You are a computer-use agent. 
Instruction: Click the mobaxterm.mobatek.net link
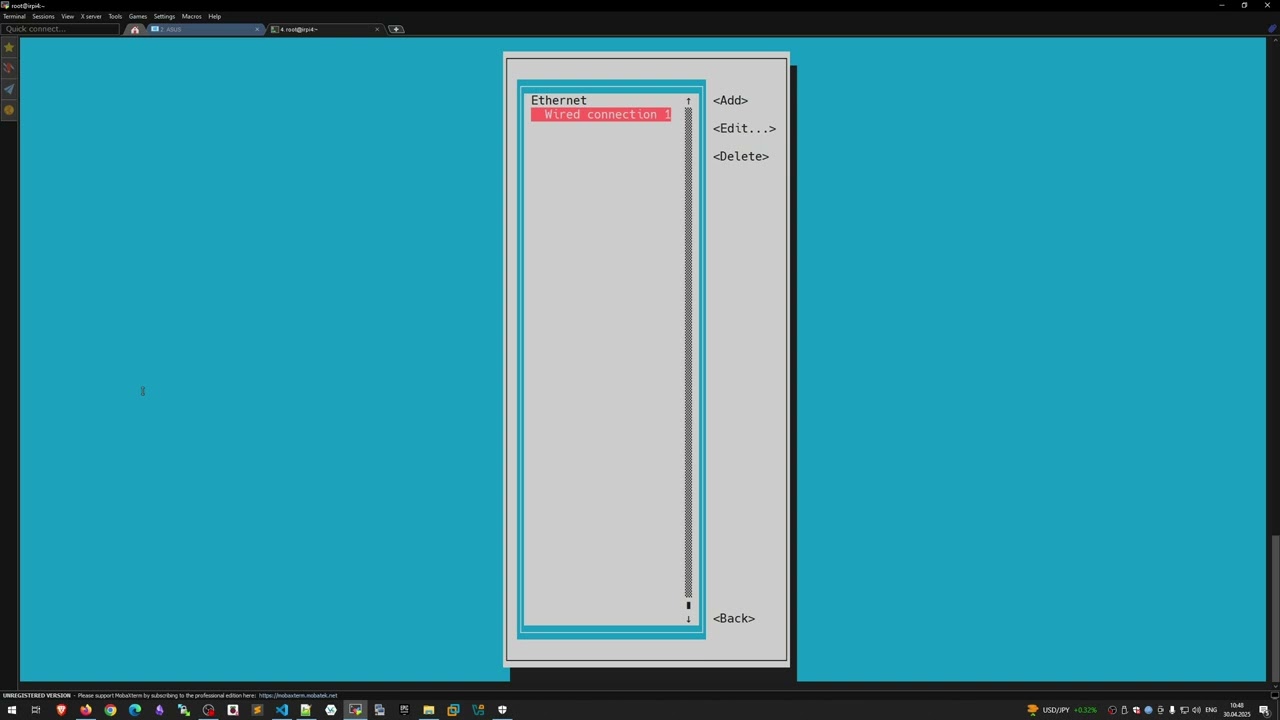(x=298, y=695)
